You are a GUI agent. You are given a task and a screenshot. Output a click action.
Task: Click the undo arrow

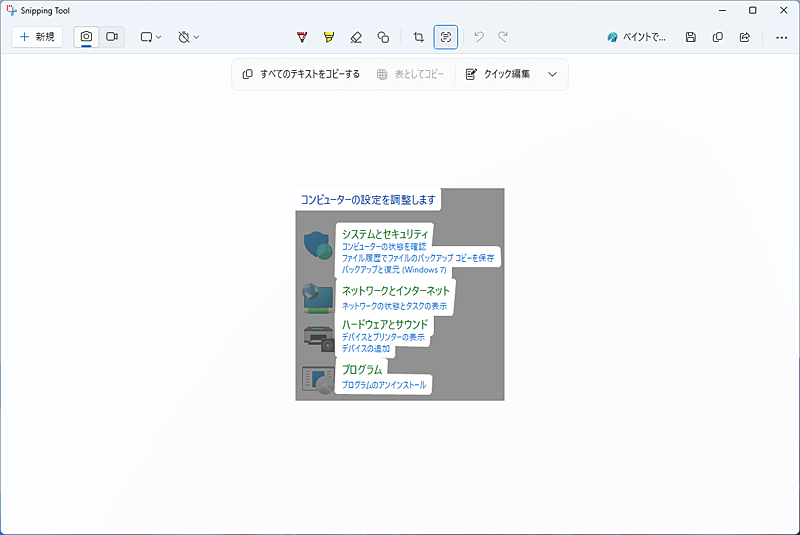tap(479, 37)
